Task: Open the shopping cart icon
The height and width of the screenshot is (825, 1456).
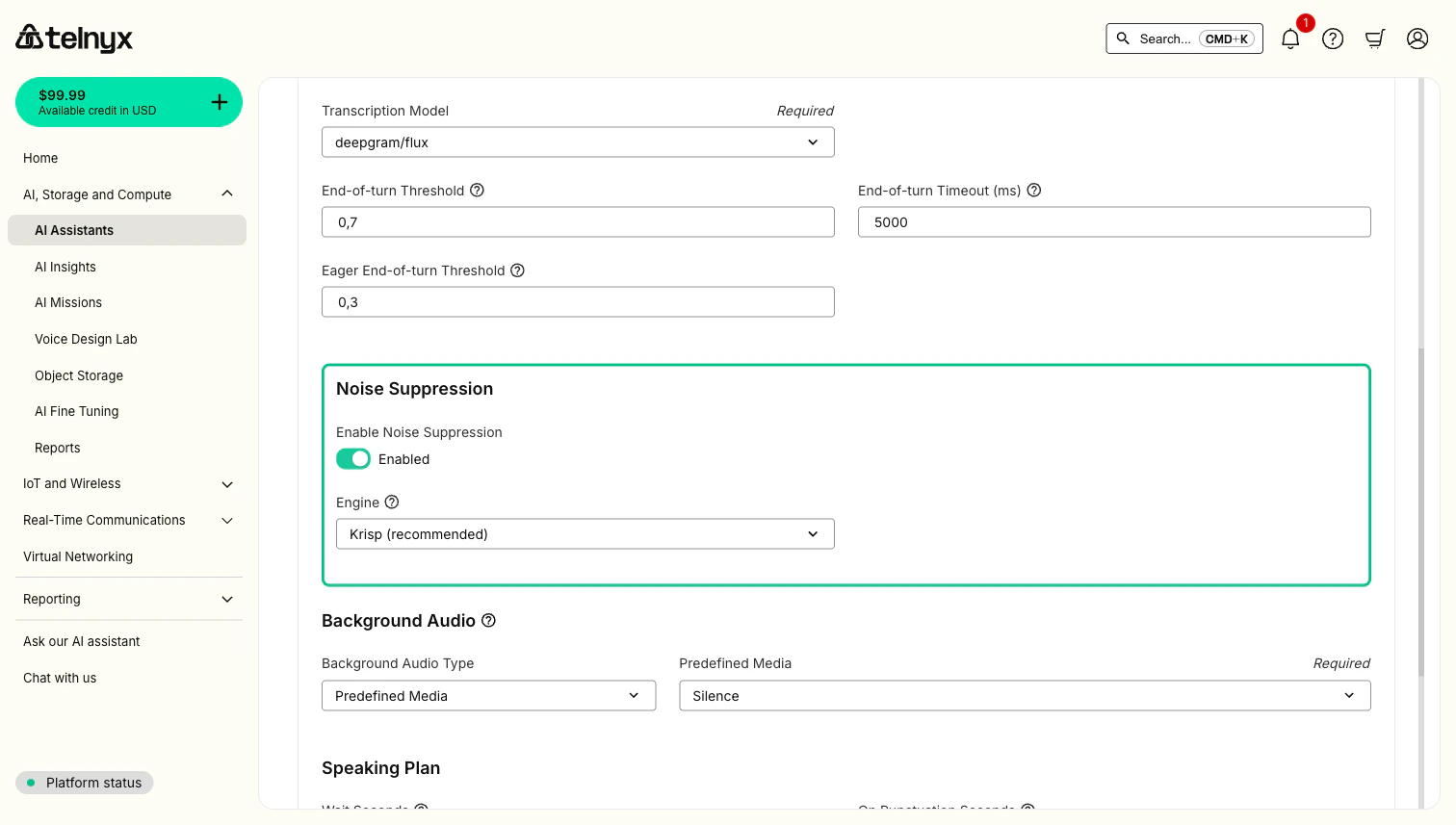Action: [1375, 39]
